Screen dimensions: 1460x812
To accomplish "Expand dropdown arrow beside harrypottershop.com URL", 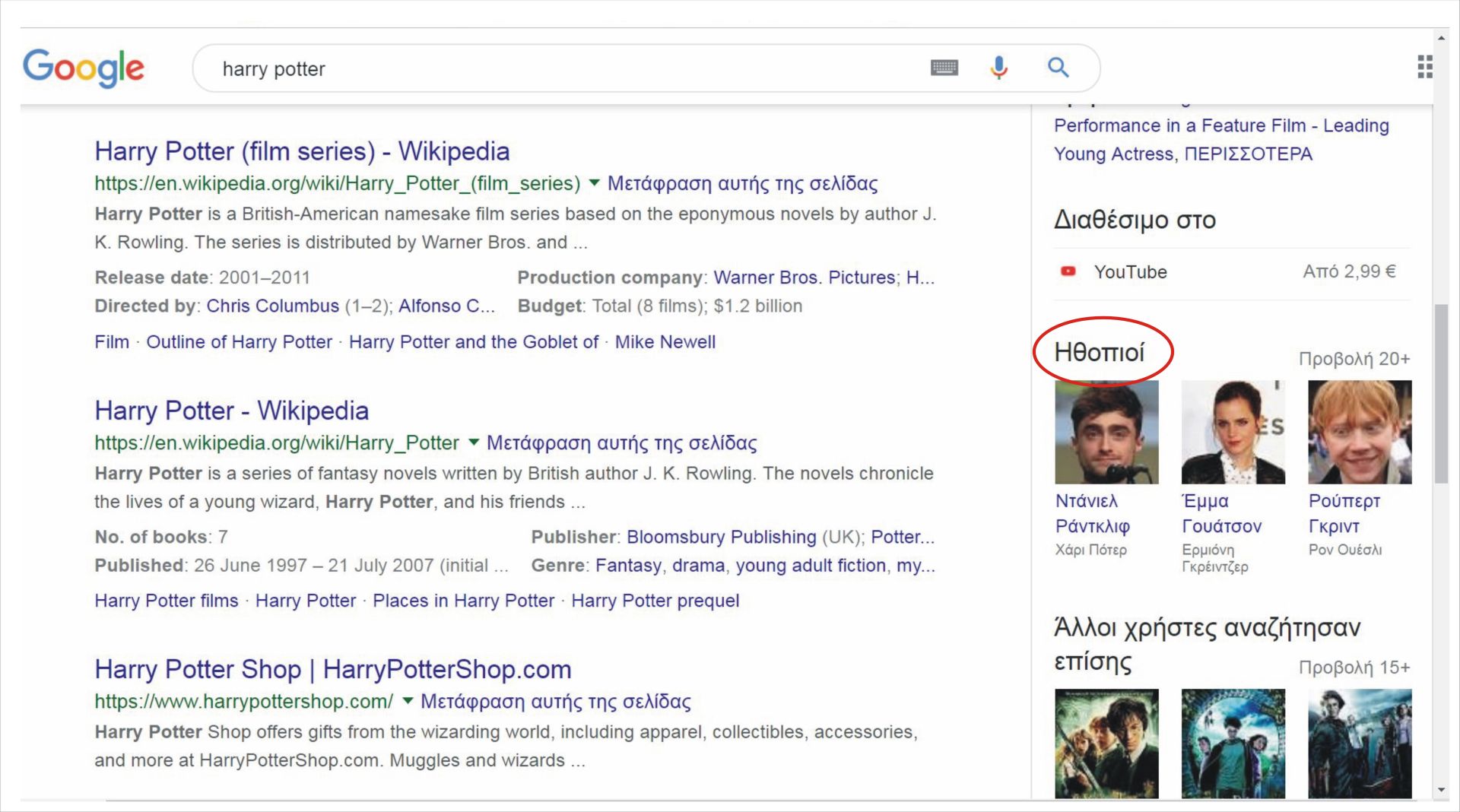I will pyautogui.click(x=408, y=700).
